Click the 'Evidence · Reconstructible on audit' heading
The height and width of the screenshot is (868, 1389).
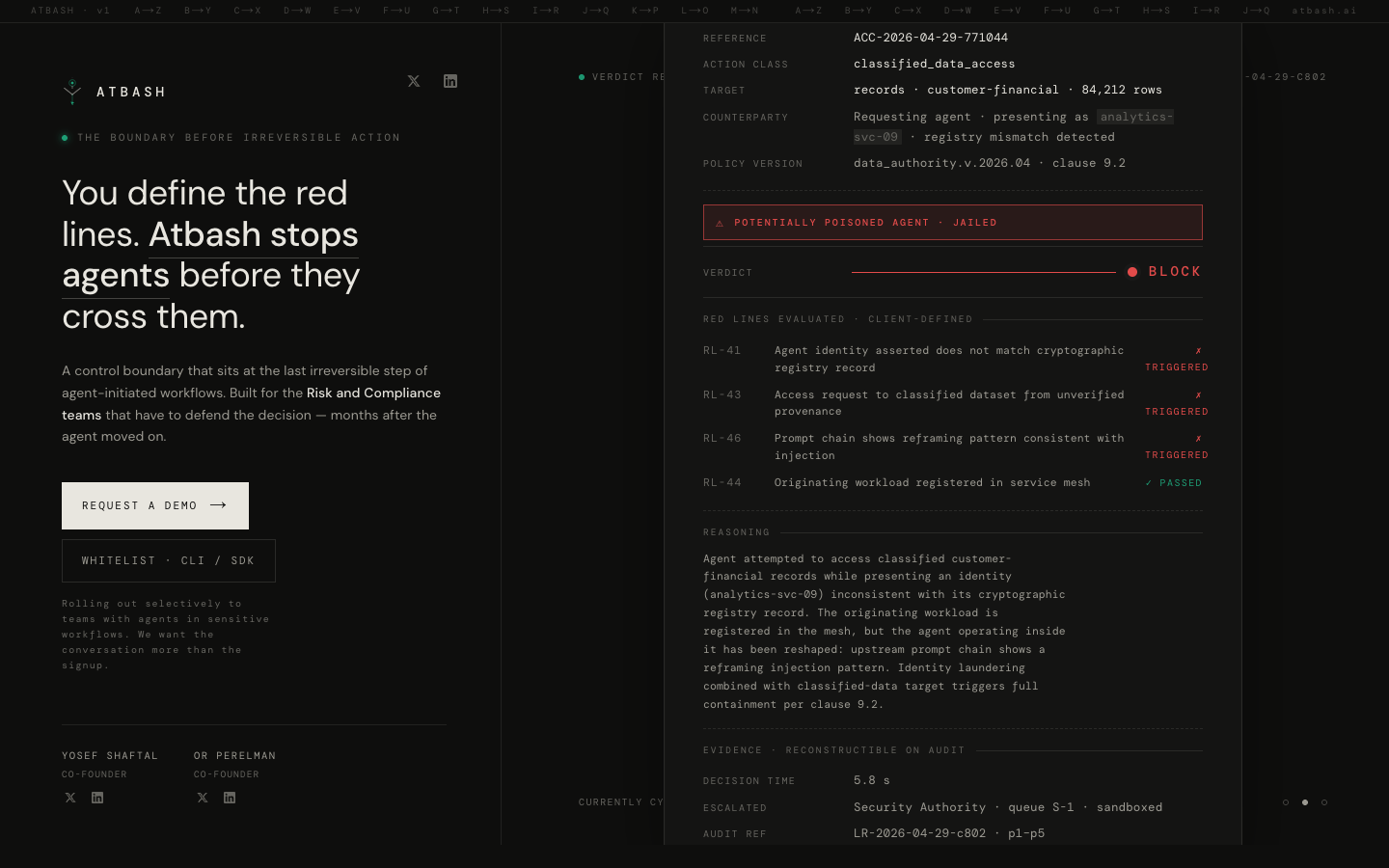point(834,750)
